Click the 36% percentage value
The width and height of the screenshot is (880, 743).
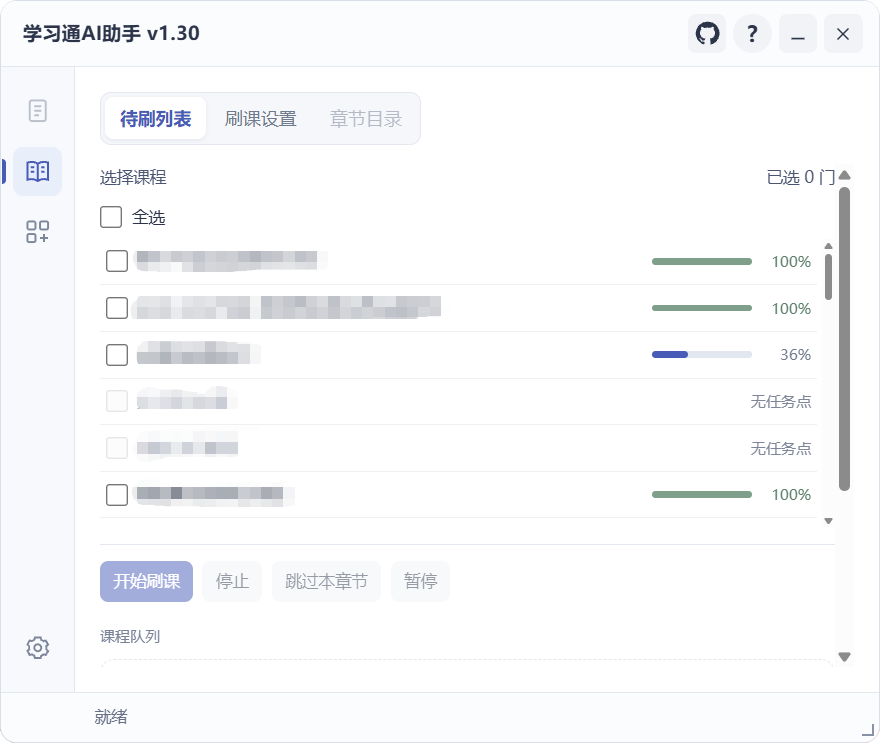(795, 355)
